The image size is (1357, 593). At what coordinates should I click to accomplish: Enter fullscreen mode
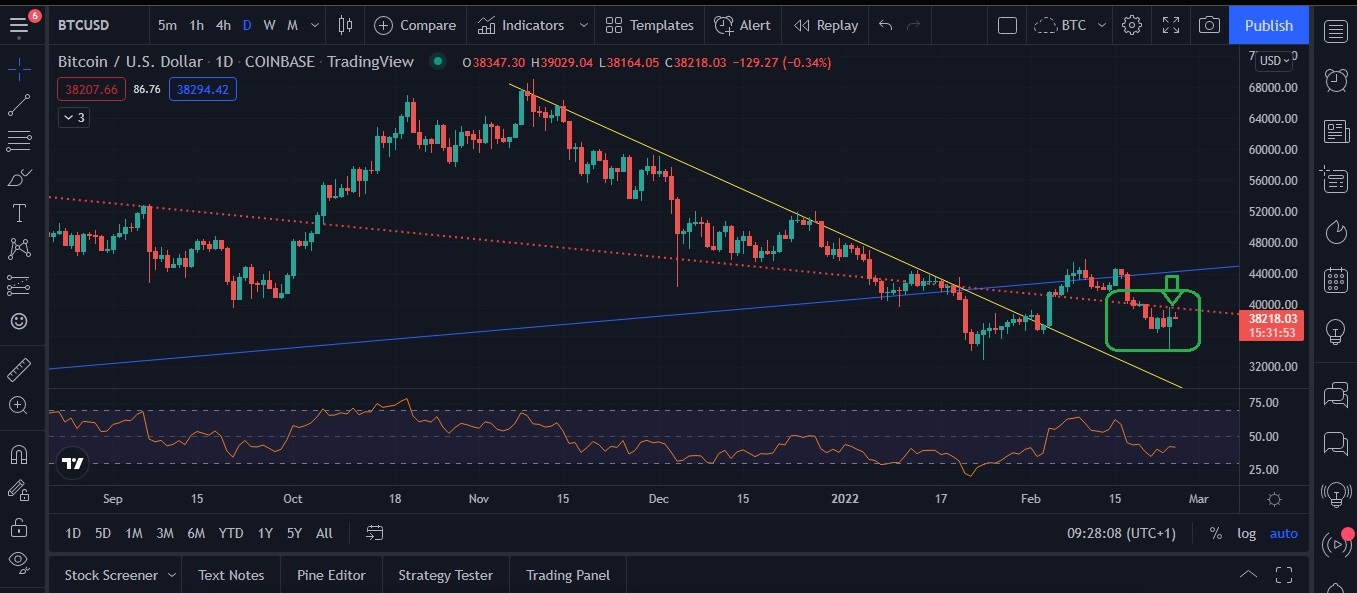click(1171, 25)
